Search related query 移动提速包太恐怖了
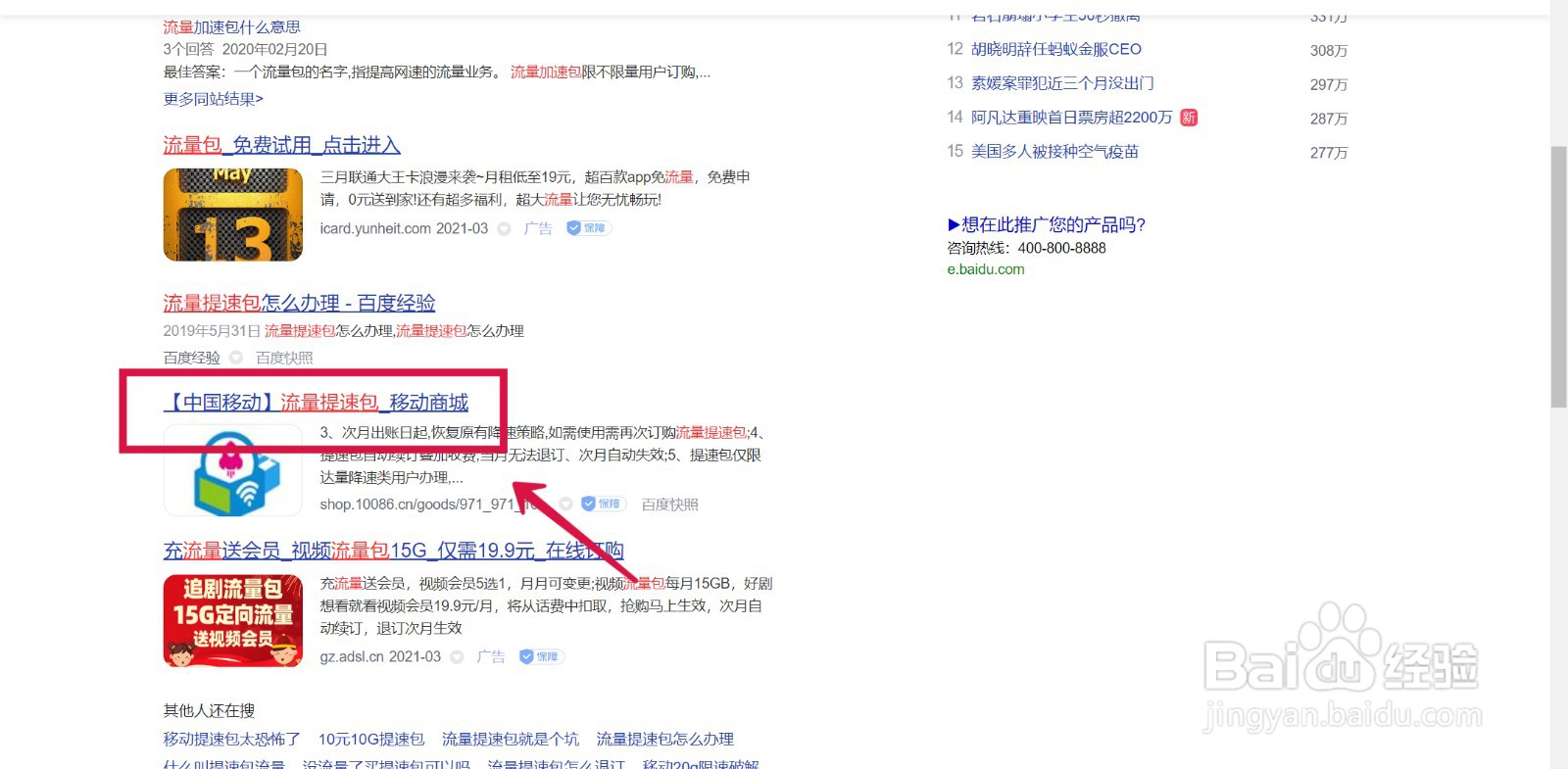Viewport: 1568px width, 769px height. (231, 739)
